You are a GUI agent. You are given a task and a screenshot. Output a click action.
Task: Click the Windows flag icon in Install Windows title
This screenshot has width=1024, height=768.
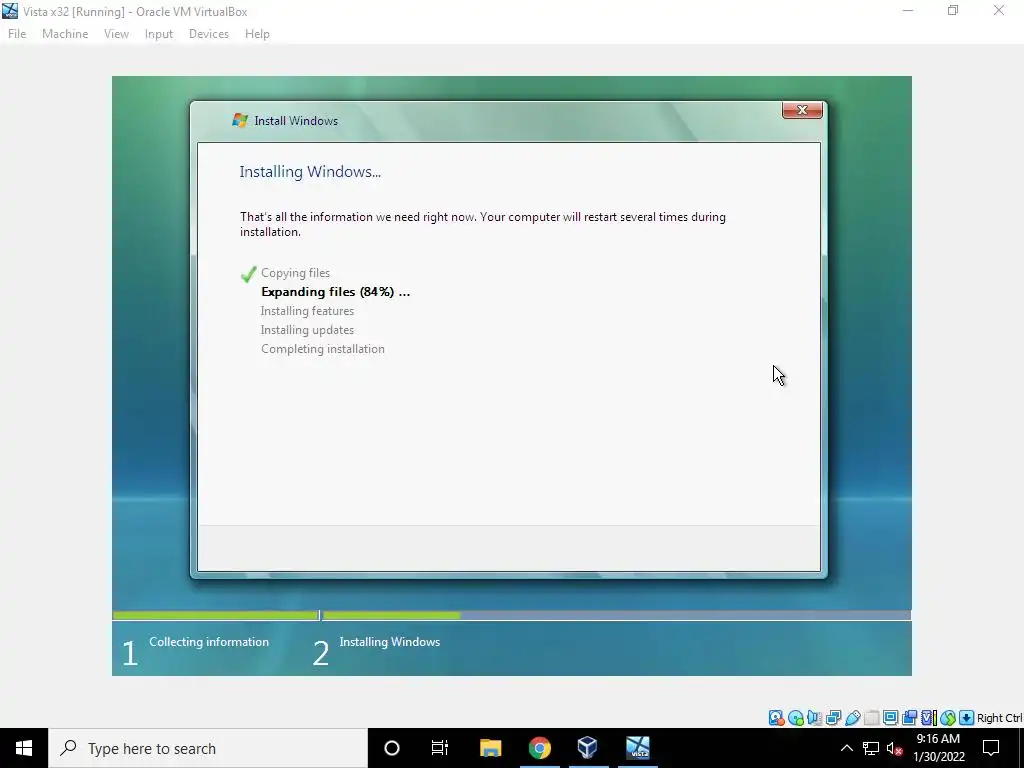(x=240, y=120)
